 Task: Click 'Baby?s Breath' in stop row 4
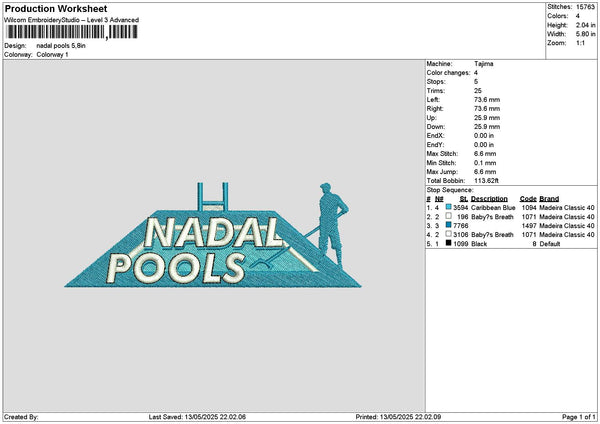tap(492, 235)
